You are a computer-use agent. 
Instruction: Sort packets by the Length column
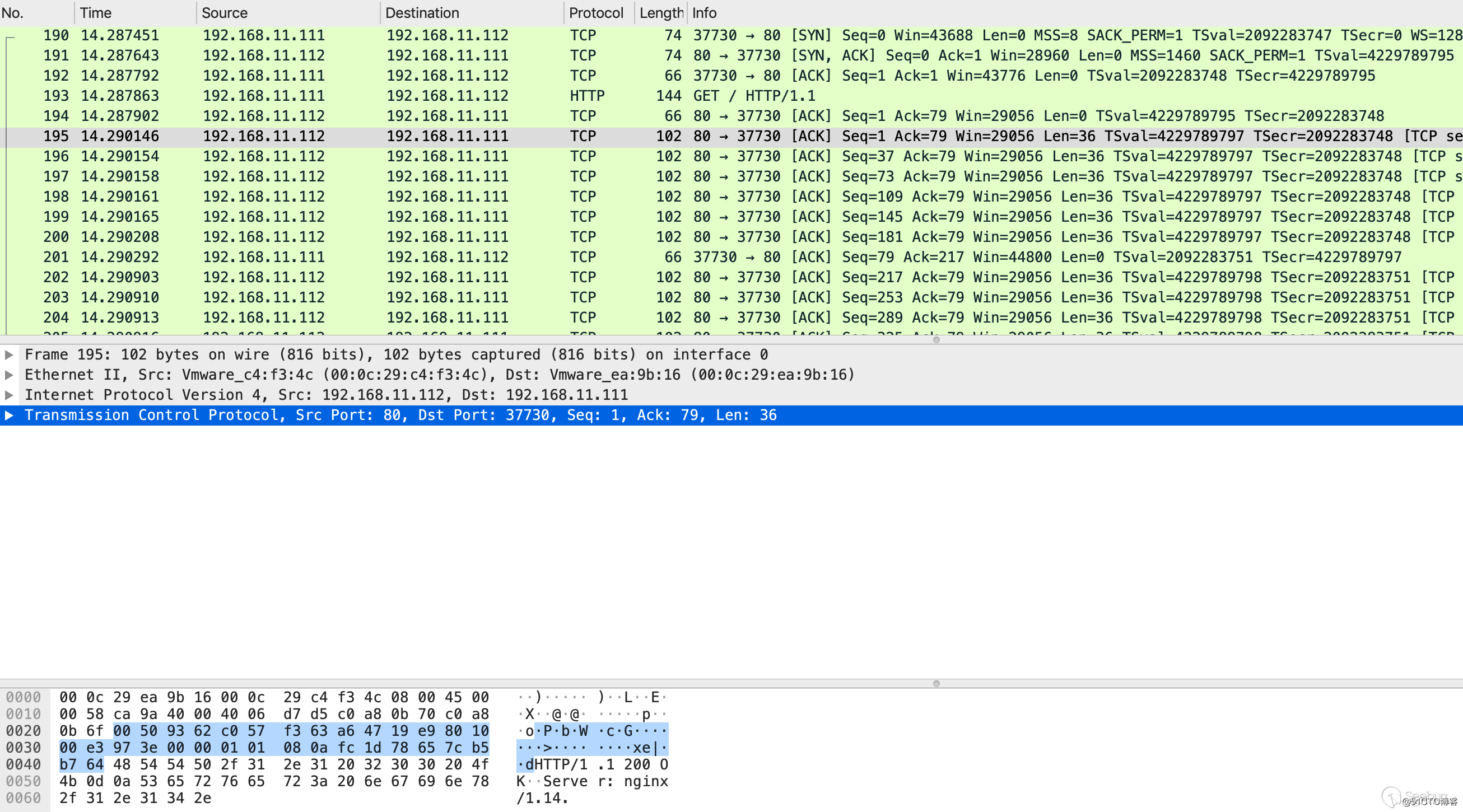660,12
